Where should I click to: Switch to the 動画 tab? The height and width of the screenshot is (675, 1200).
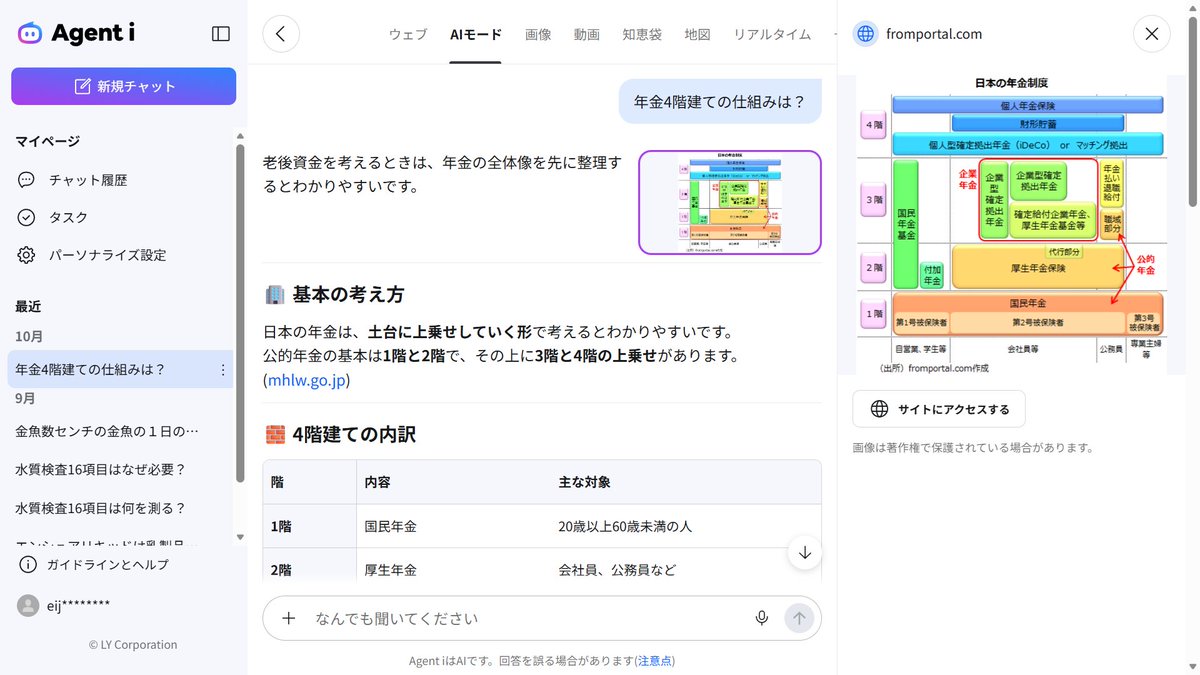(x=587, y=34)
